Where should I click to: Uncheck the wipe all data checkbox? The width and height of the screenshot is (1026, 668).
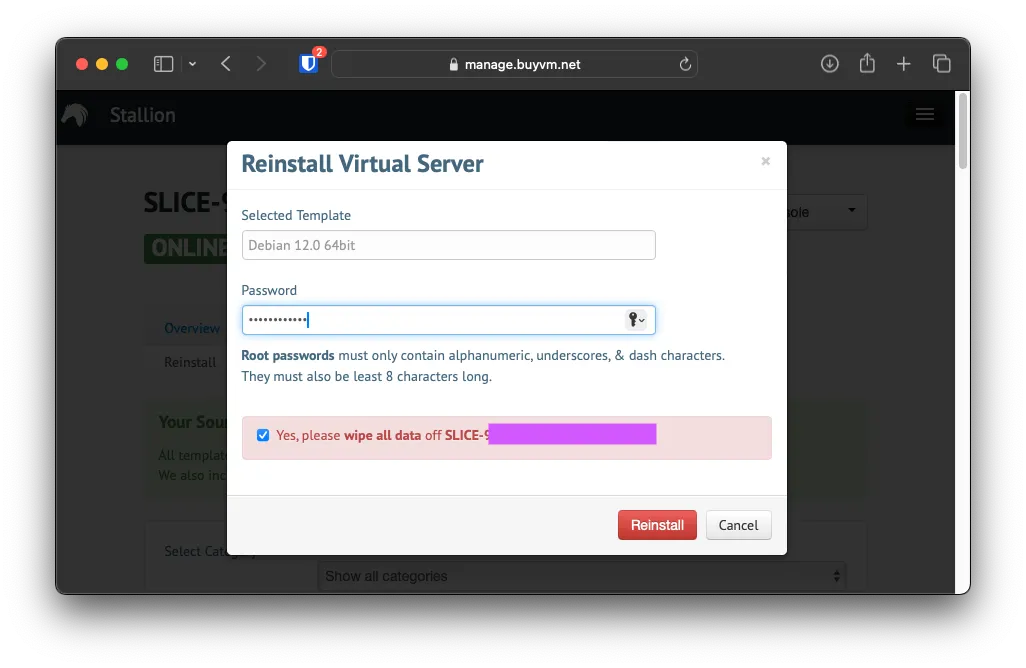coord(263,435)
